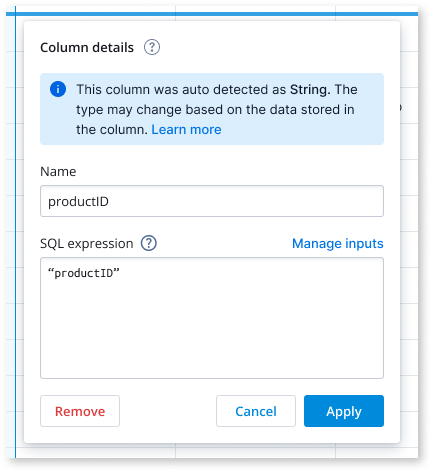Click the Name field label
The height and width of the screenshot is (472, 432).
pos(58,171)
